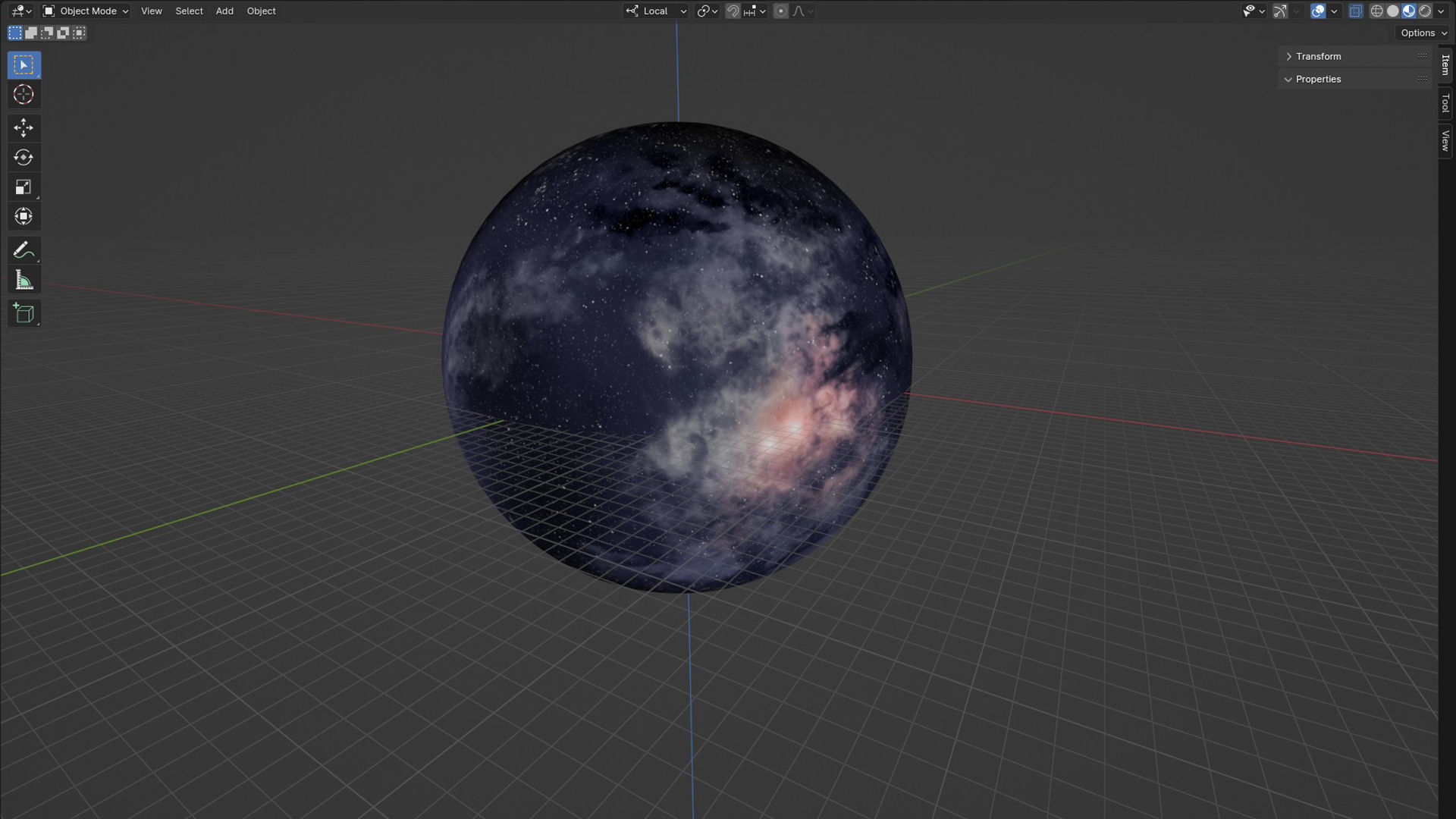This screenshot has height=819, width=1456.
Task: Select the Move tool
Action: pos(24,127)
